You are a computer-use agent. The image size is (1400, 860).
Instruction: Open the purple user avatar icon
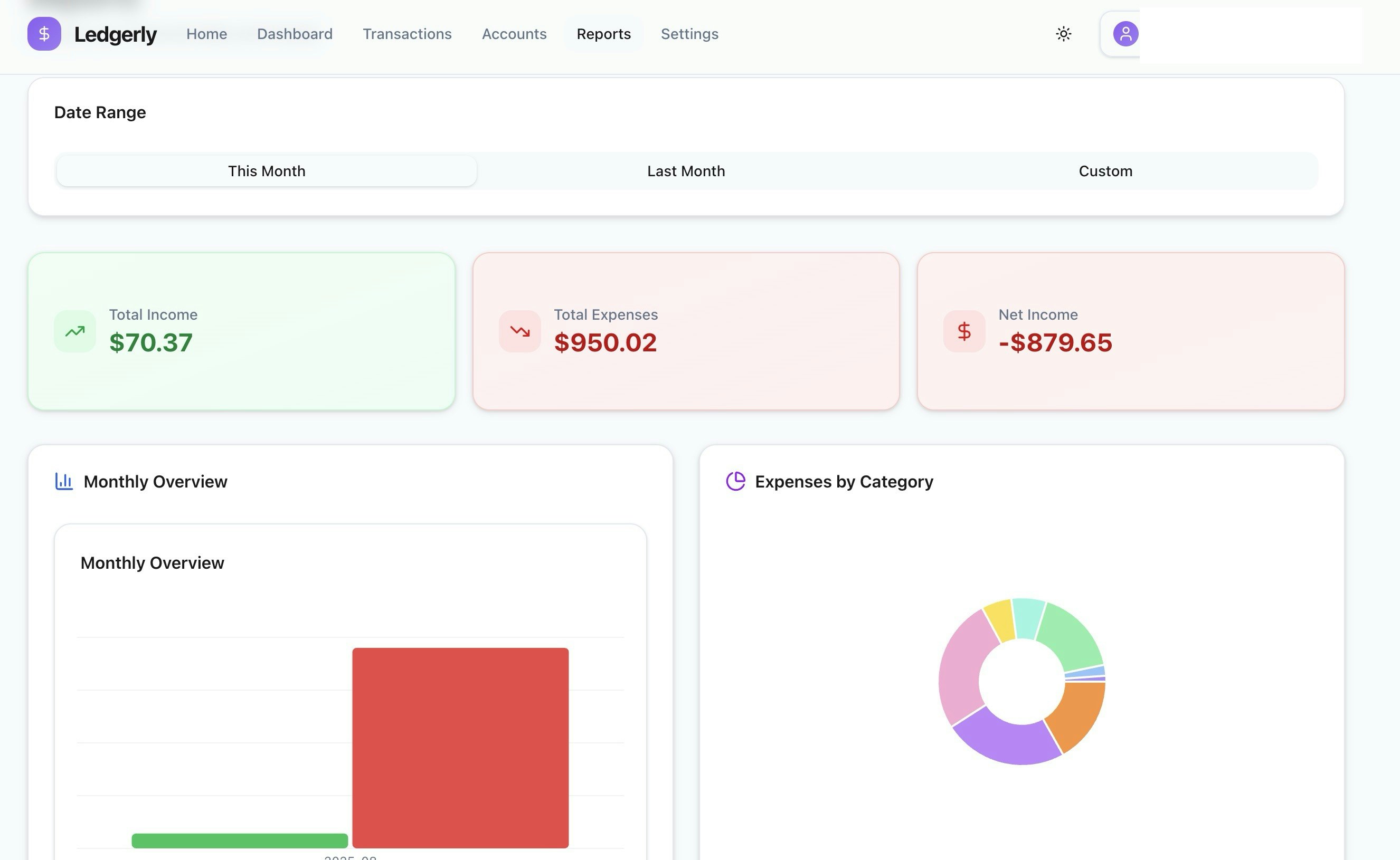coord(1125,34)
